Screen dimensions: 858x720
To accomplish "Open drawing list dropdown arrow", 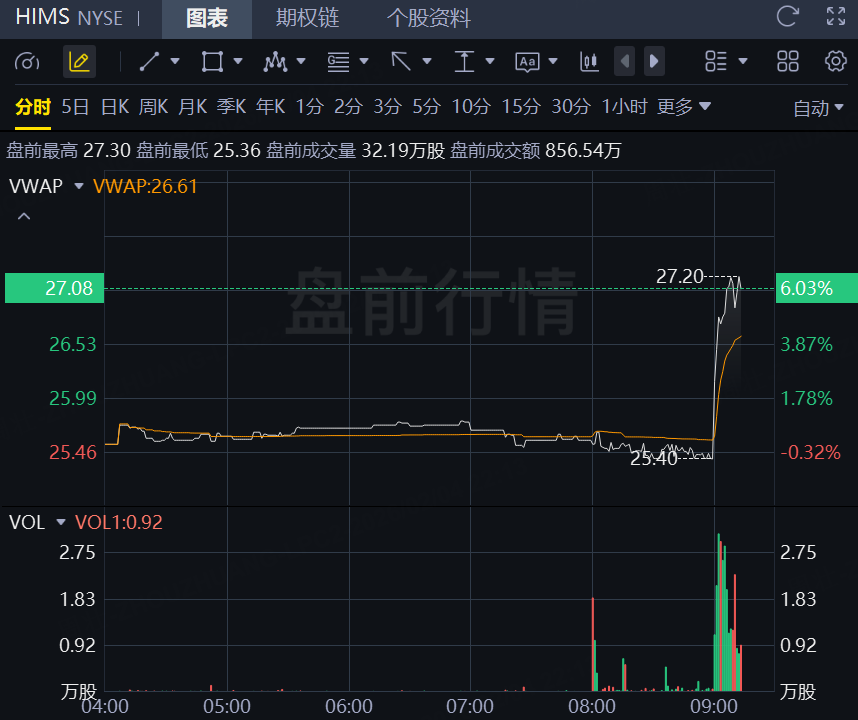I will 743,61.
